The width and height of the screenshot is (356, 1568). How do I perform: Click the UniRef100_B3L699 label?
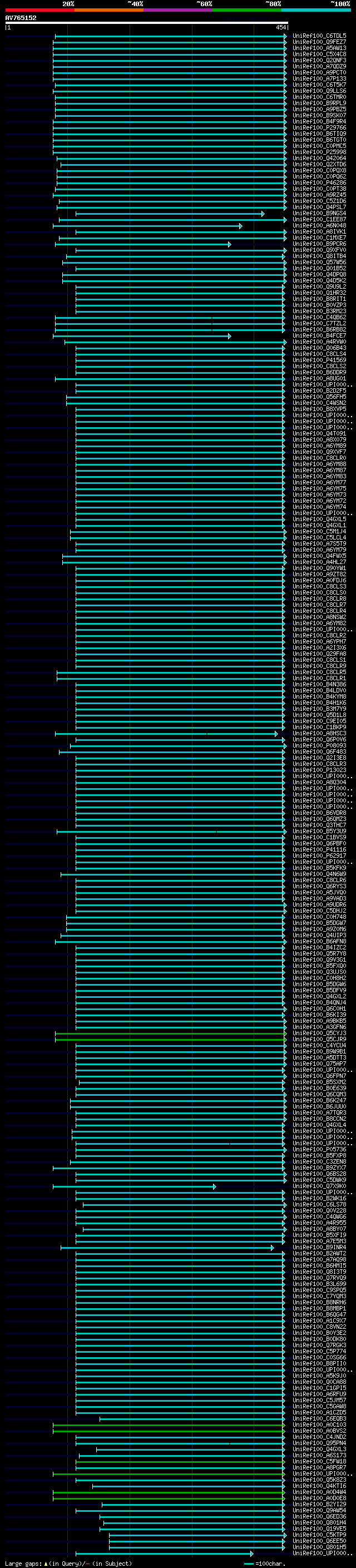[319, 1284]
